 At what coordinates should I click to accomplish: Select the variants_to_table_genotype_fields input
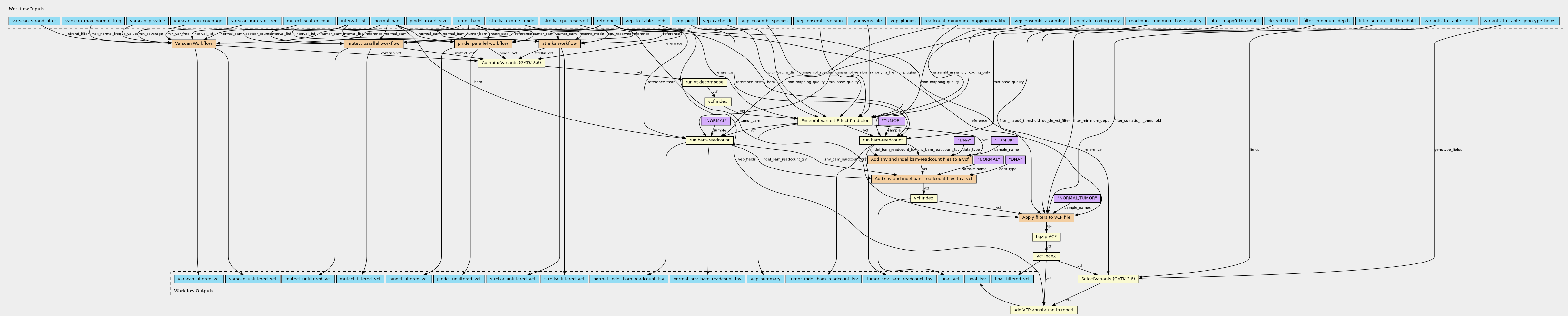pos(1519,21)
